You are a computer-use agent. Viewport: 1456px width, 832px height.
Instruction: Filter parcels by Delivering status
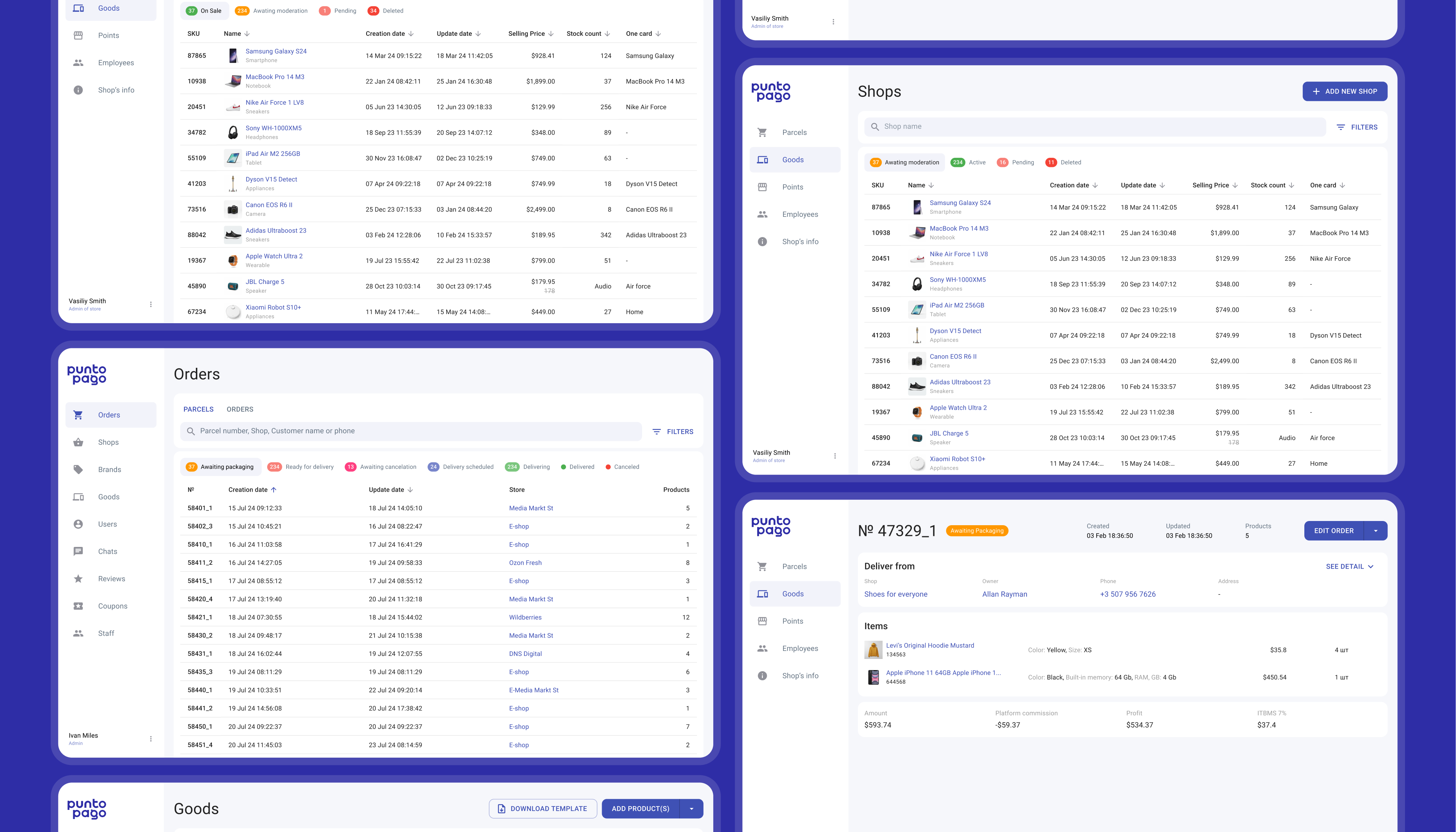pos(528,466)
